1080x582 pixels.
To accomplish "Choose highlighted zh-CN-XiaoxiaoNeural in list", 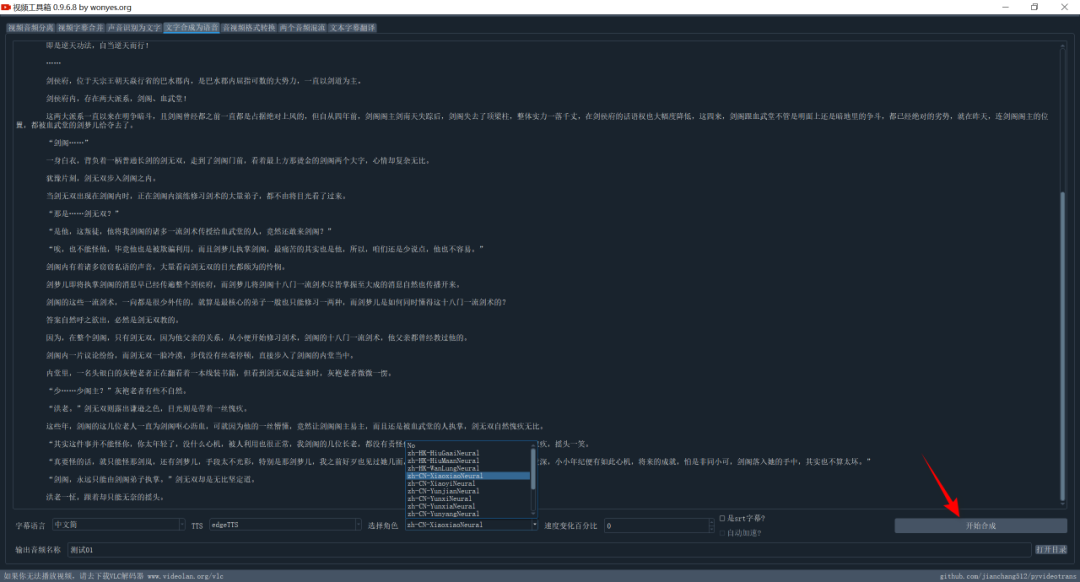I will [x=468, y=476].
